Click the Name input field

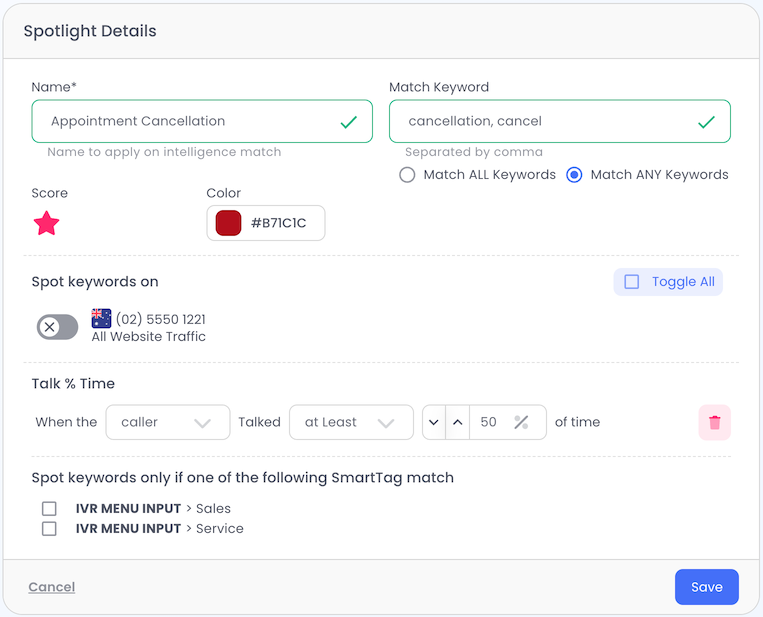click(202, 121)
